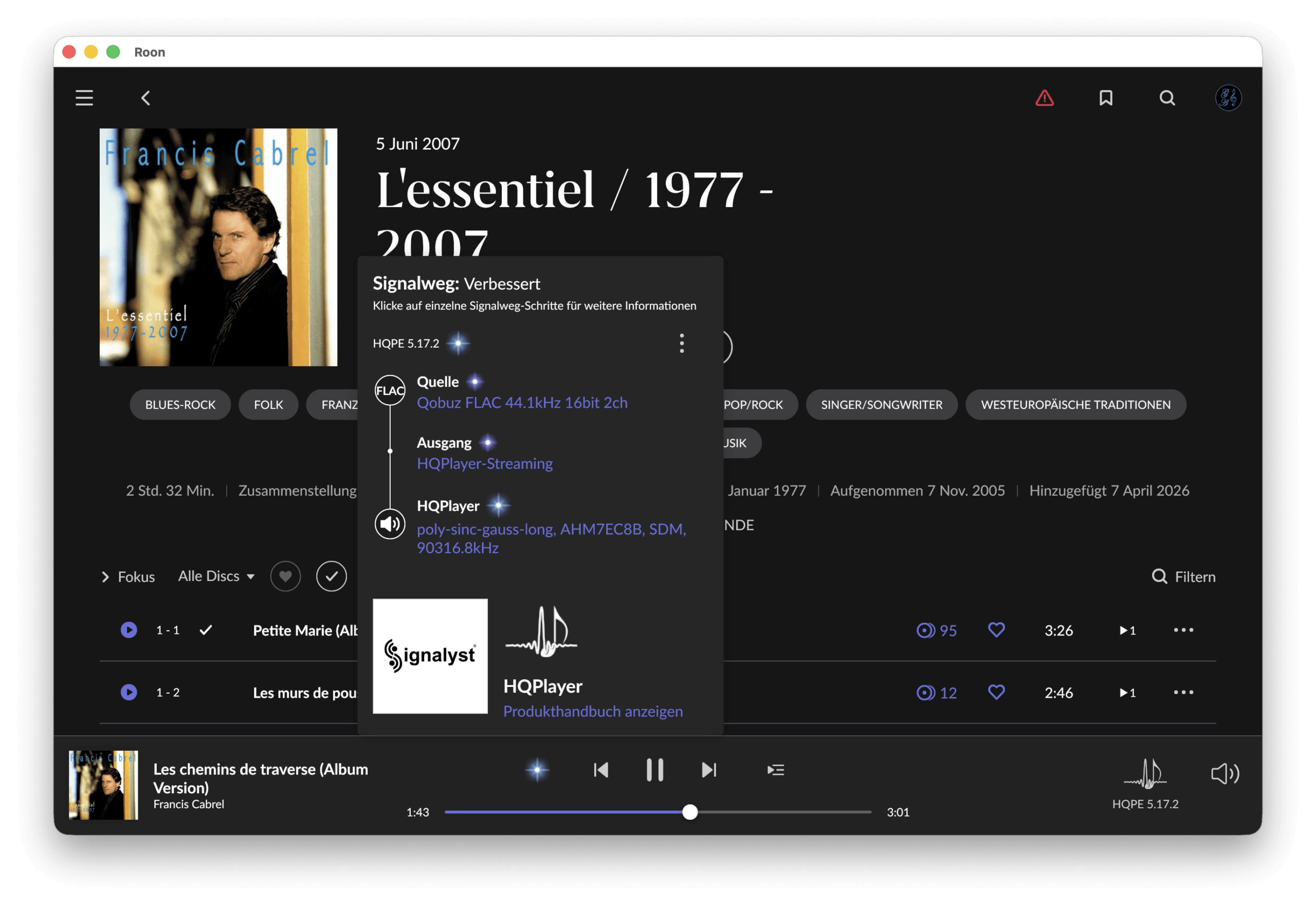Play track 1-2 Les murs de pou
Screen dimensions: 1316x906
pos(129,693)
